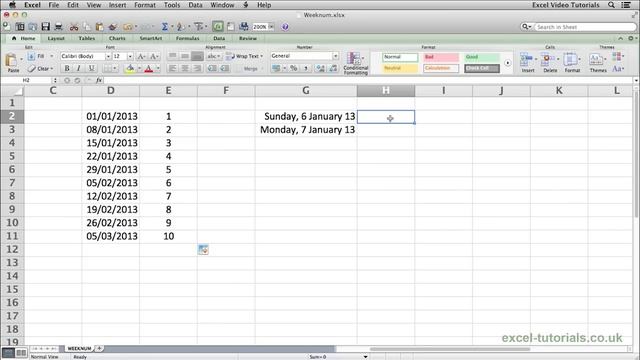Image resolution: width=640 pixels, height=360 pixels.
Task: Apply the Neutral cell style
Action: 400,68
